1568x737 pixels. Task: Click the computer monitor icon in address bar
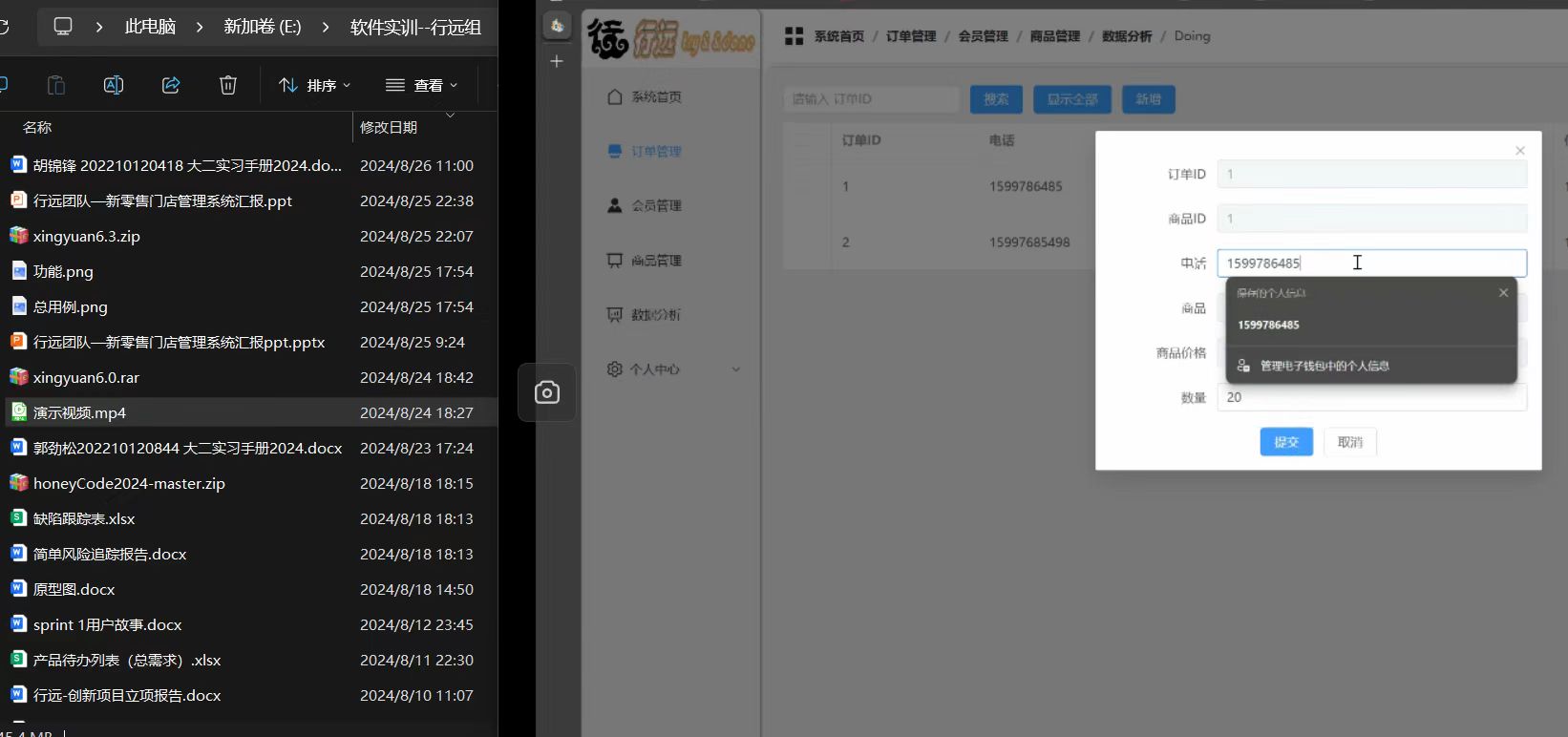63,26
